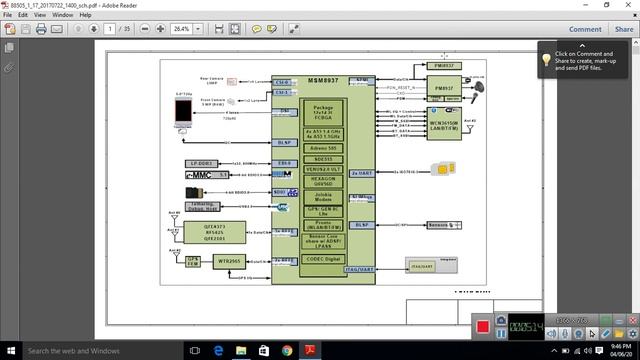Open the zoom level dropdown arrow

198,29
